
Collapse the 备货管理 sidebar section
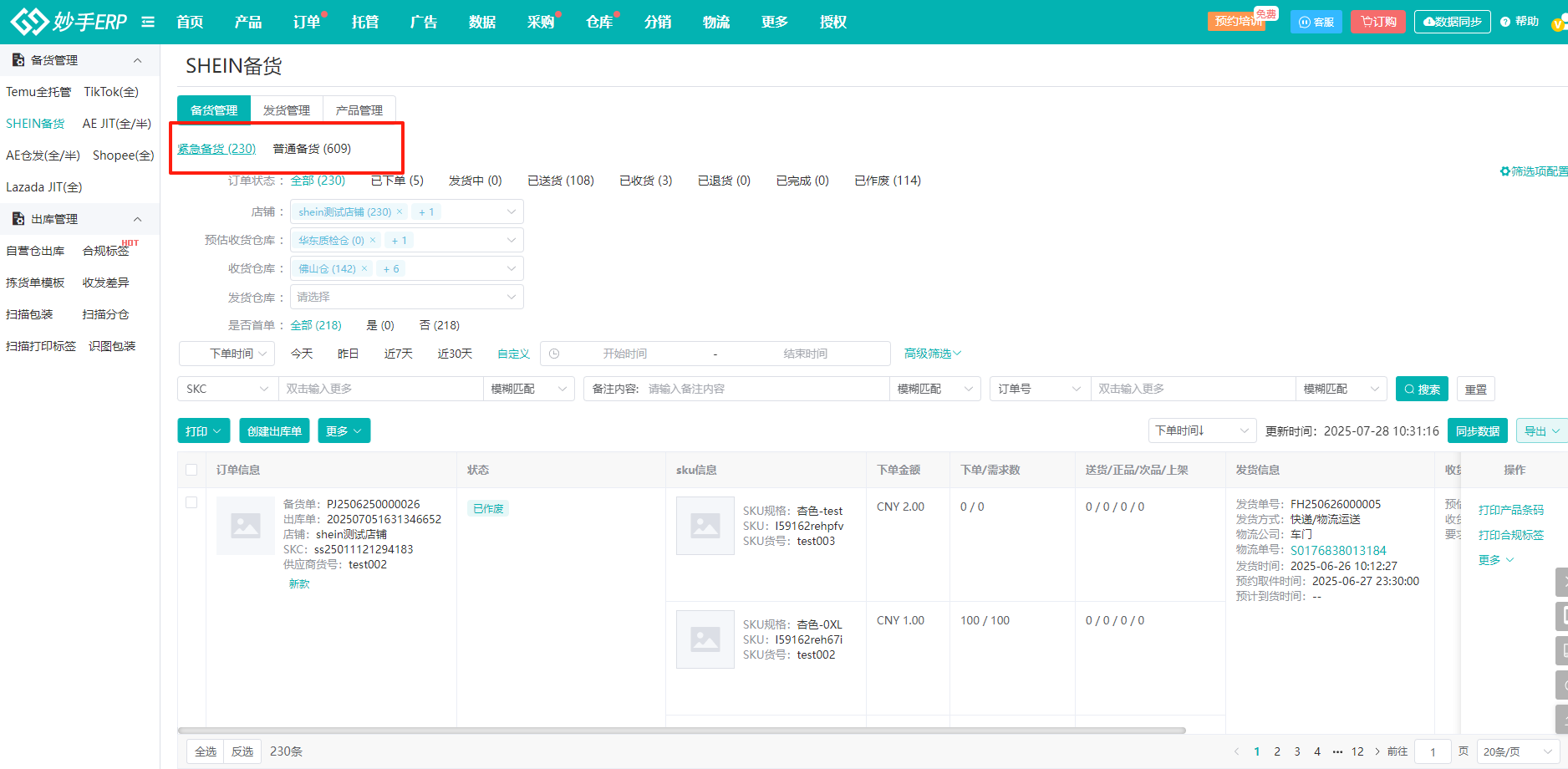coord(138,60)
